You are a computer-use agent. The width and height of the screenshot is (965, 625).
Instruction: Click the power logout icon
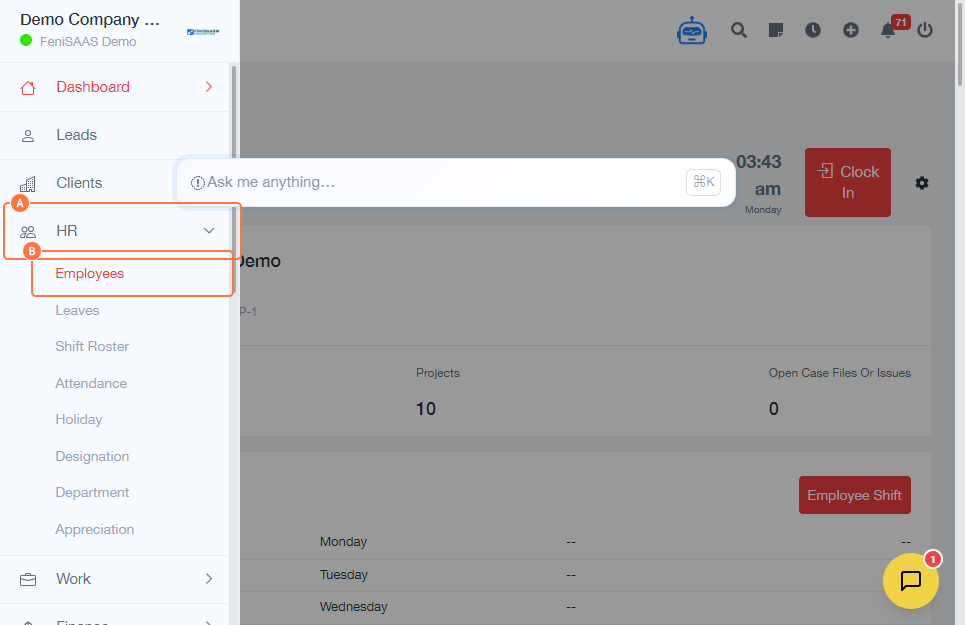click(925, 30)
